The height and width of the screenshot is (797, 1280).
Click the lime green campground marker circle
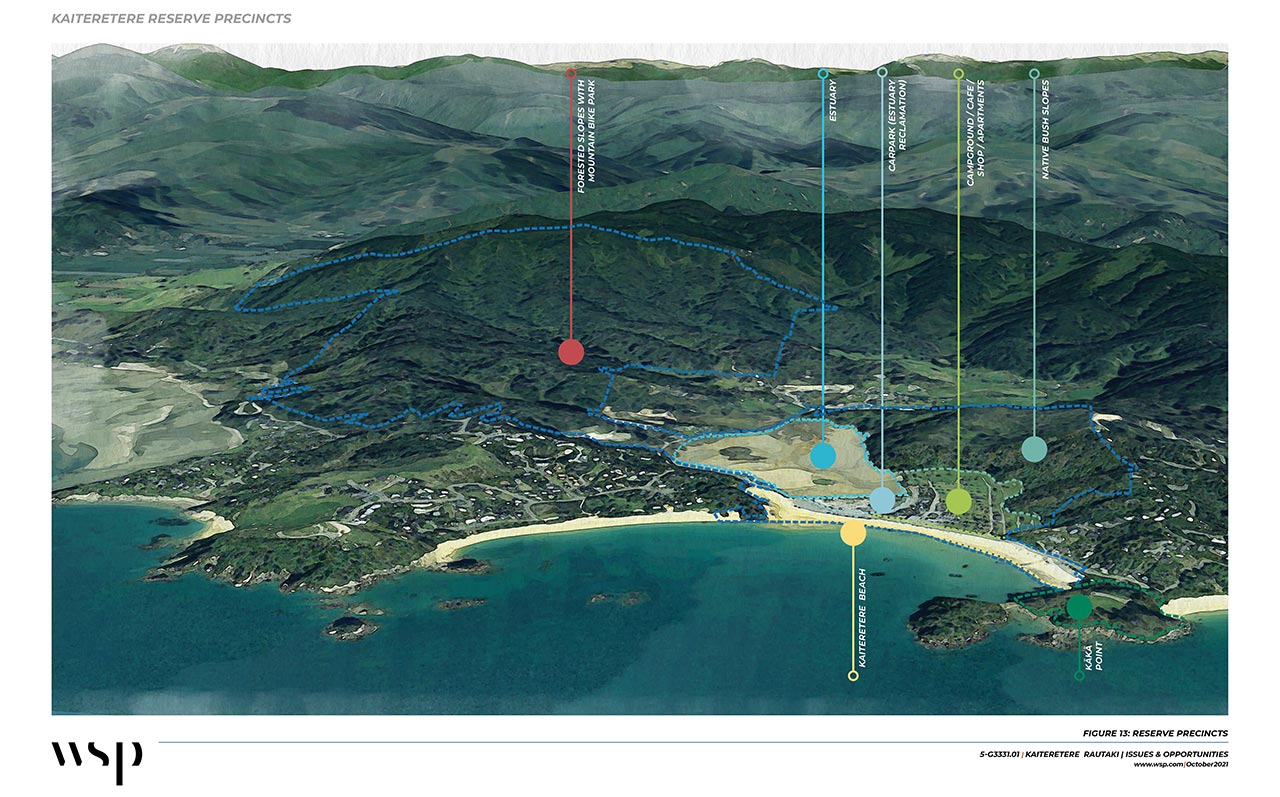pyautogui.click(x=958, y=501)
